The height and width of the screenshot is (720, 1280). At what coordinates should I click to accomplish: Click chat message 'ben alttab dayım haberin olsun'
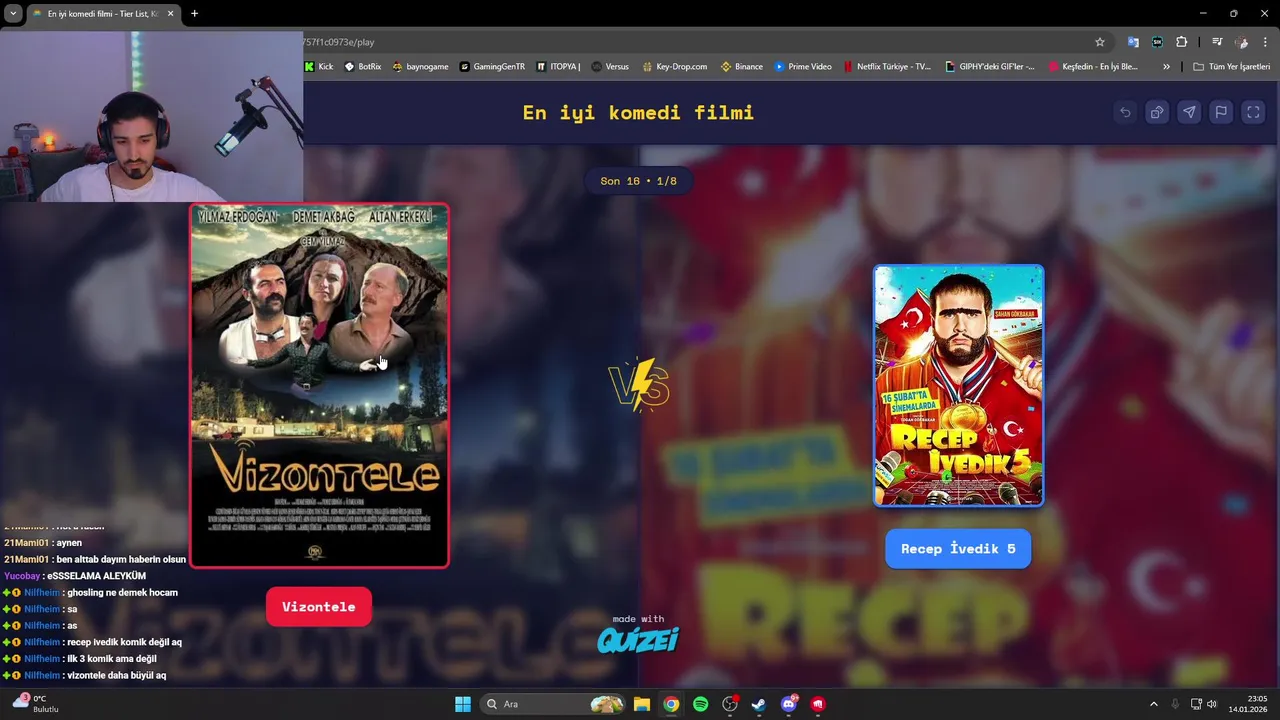pyautogui.click(x=121, y=559)
